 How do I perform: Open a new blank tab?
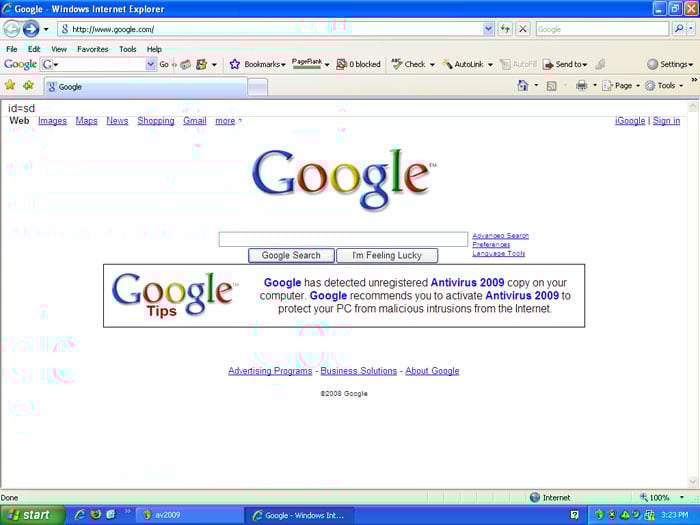258,87
